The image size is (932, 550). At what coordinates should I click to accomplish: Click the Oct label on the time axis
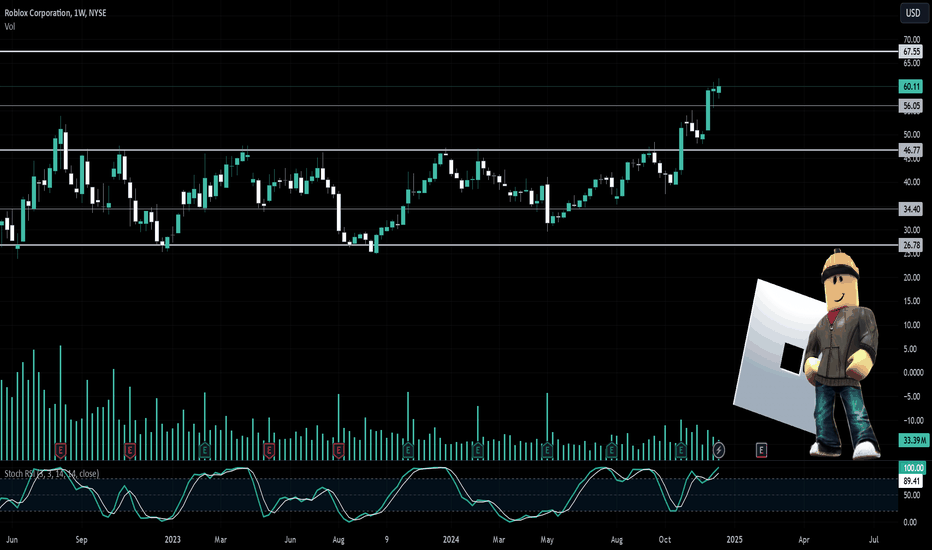665,540
